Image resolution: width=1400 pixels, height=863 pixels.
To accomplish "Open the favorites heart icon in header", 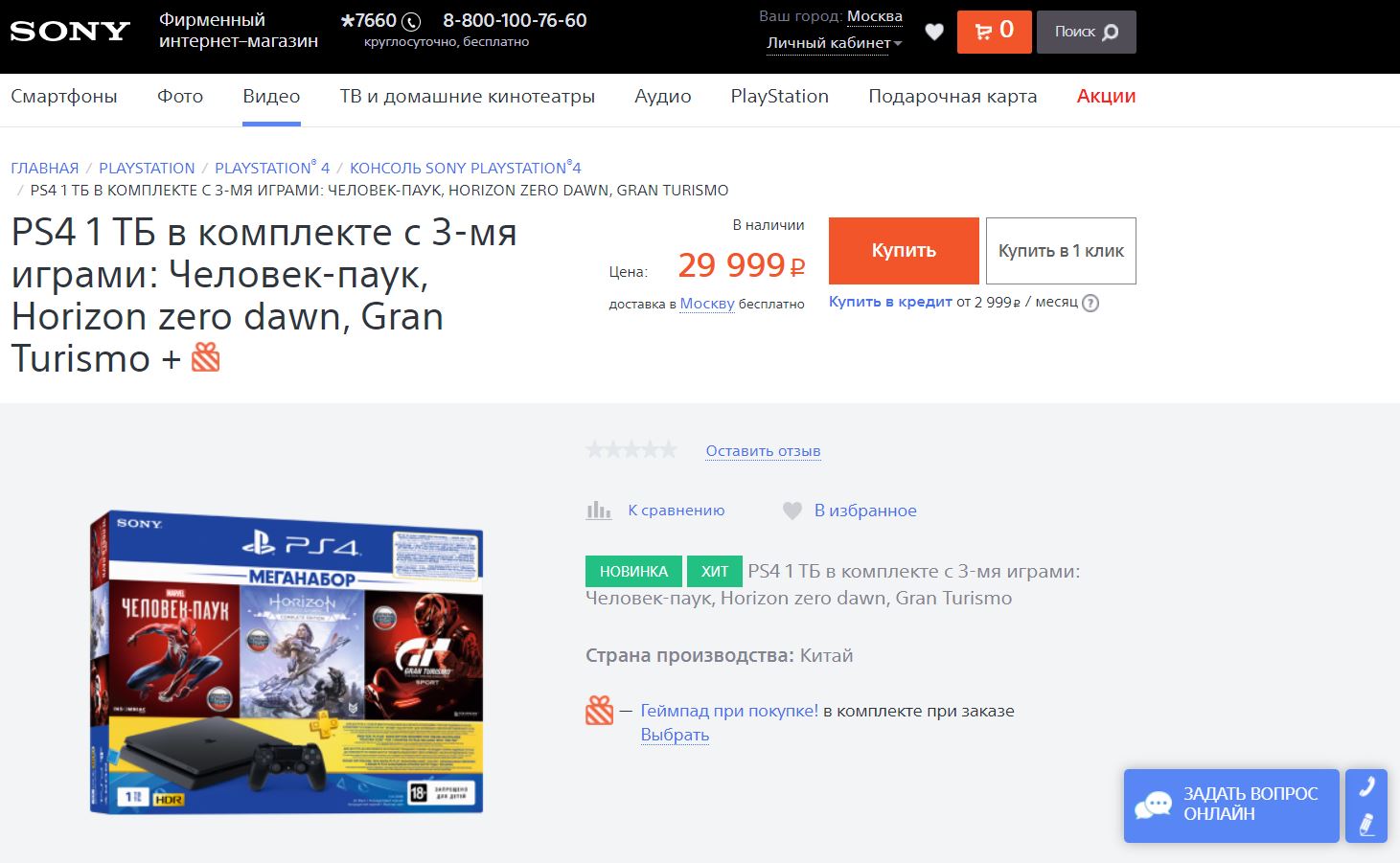I will [934, 32].
